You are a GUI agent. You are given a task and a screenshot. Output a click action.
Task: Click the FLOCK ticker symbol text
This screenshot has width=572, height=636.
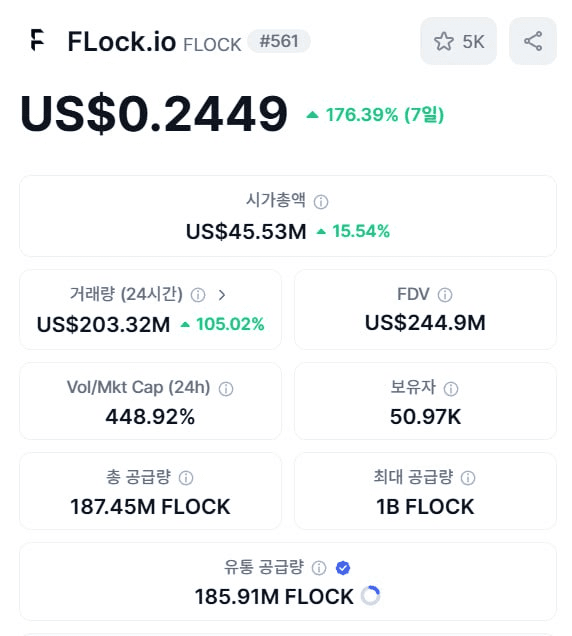[x=212, y=44]
